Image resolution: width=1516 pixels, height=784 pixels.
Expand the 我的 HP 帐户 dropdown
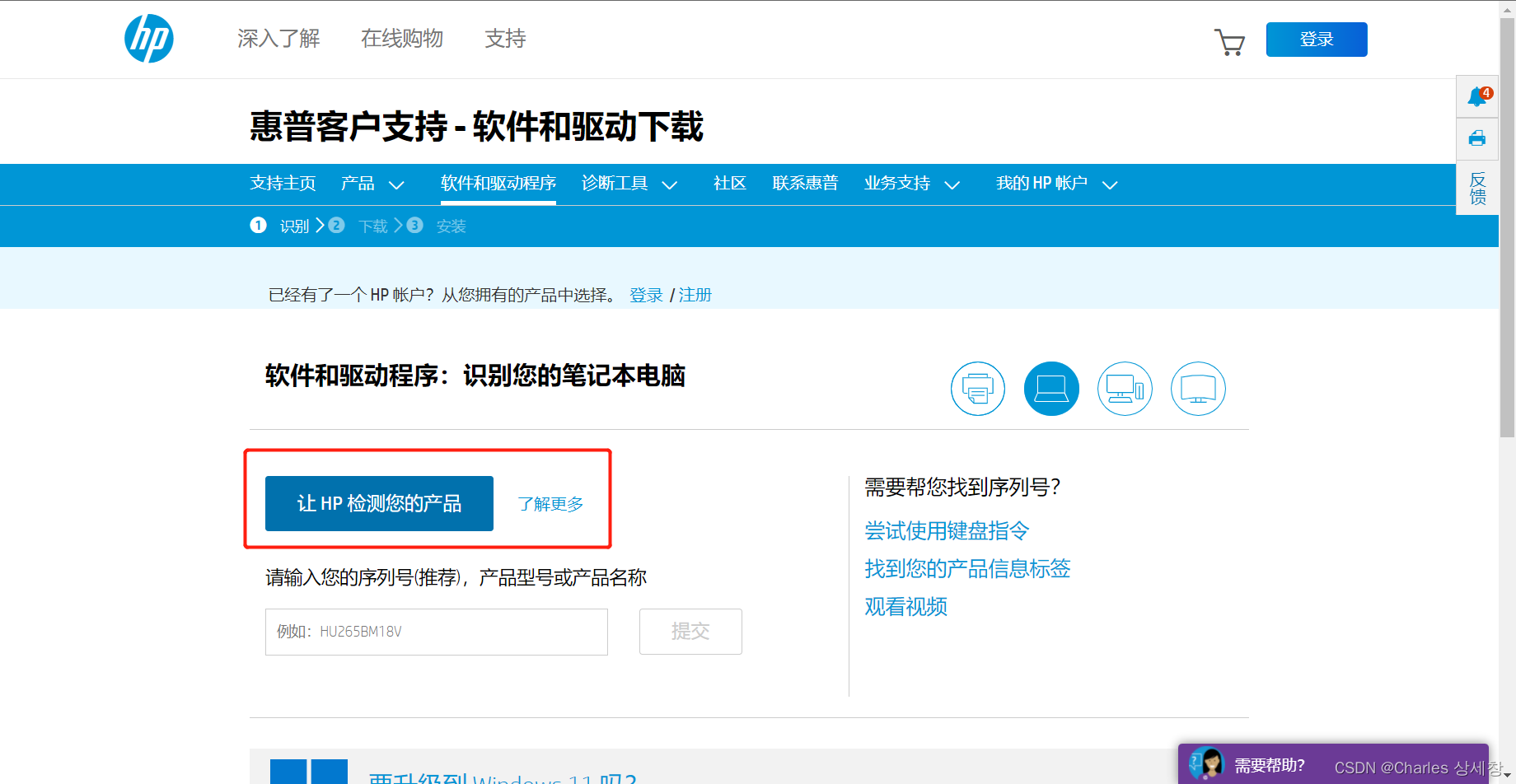[x=1056, y=184]
